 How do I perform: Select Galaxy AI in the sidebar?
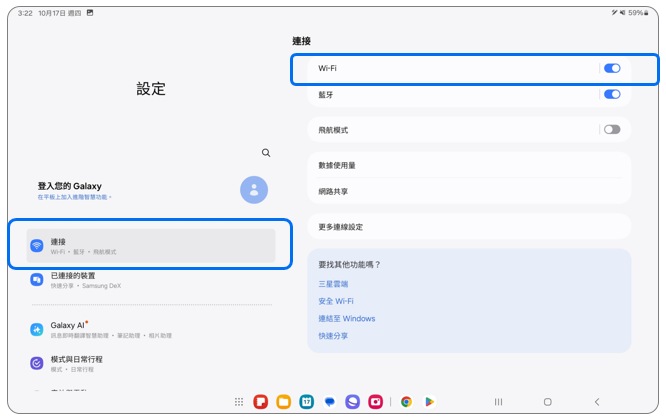point(151,329)
